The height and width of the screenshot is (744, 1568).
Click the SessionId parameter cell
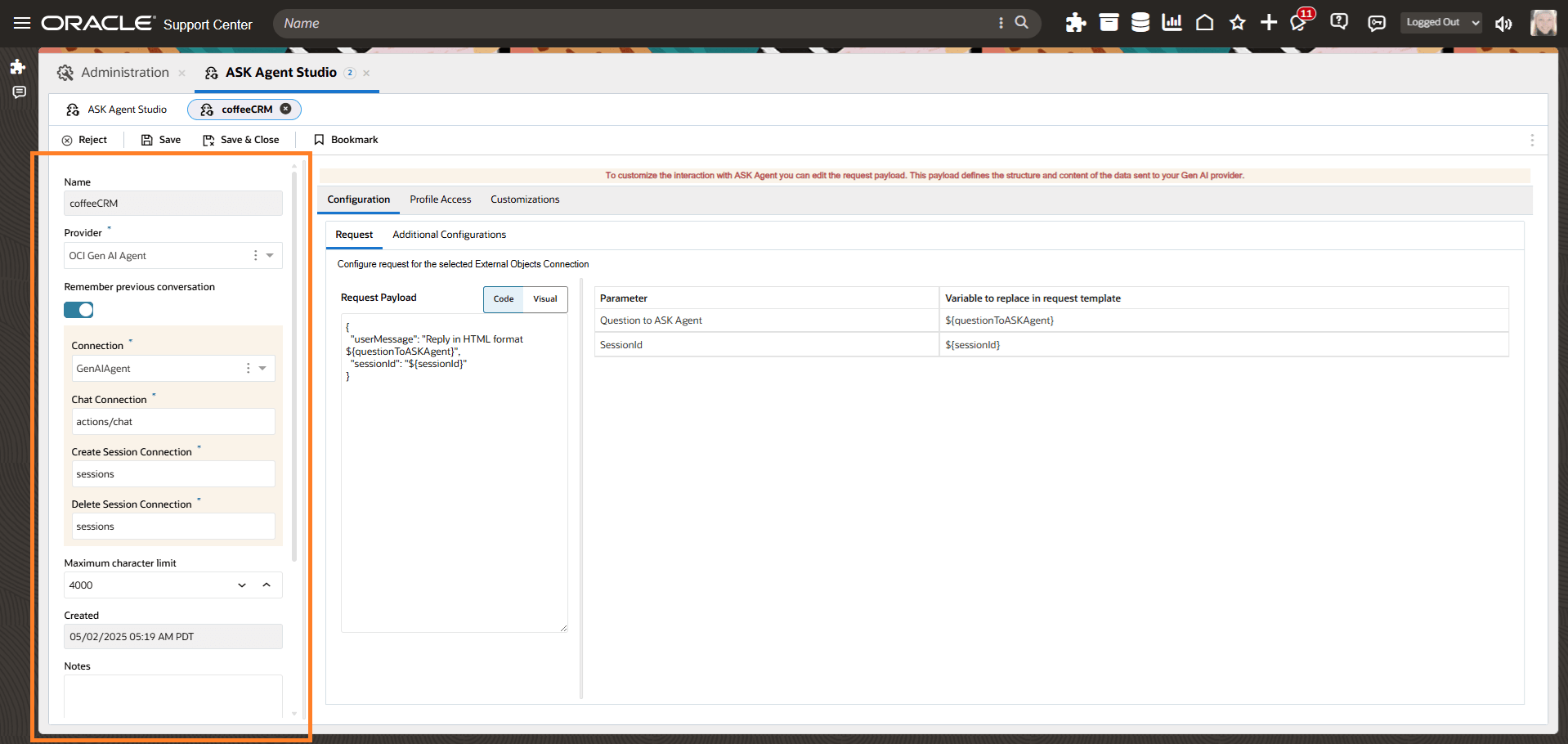767,345
